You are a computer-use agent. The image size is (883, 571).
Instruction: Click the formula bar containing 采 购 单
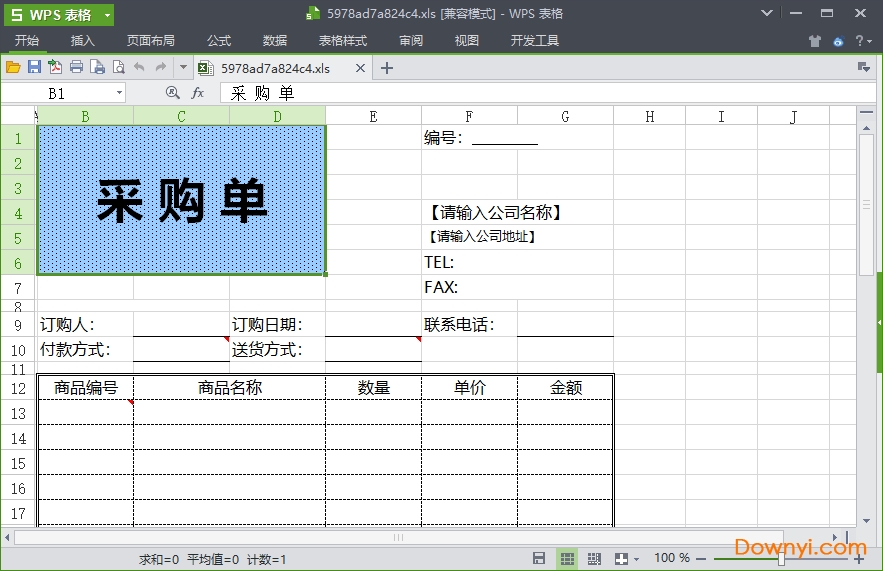[x=546, y=93]
